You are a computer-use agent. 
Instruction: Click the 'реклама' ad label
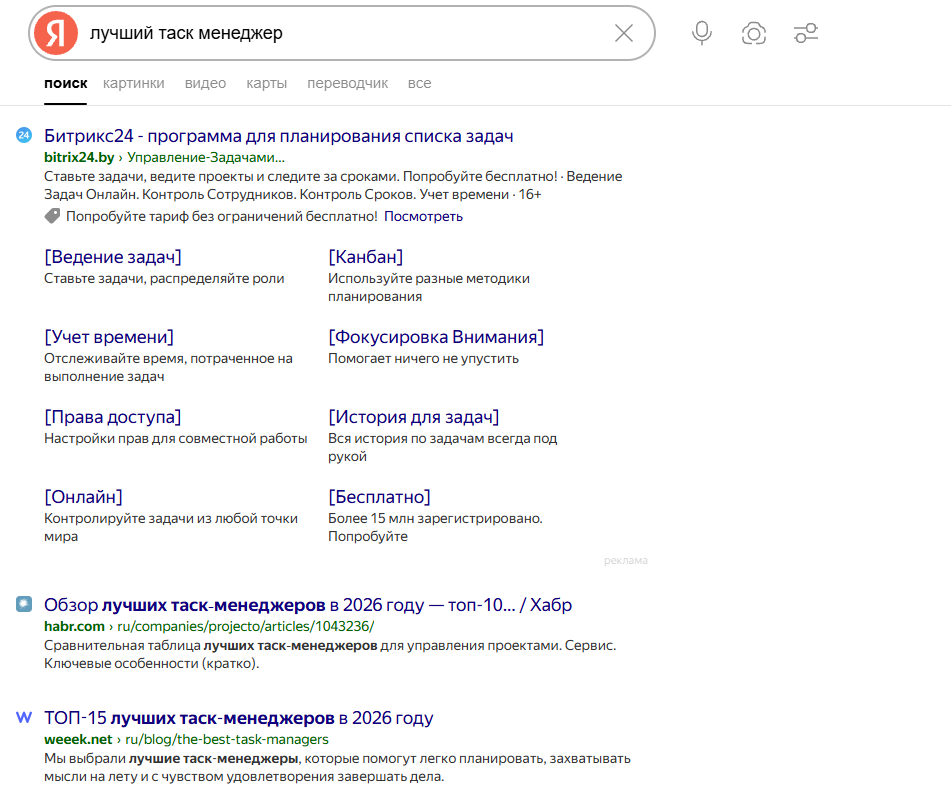(625, 560)
